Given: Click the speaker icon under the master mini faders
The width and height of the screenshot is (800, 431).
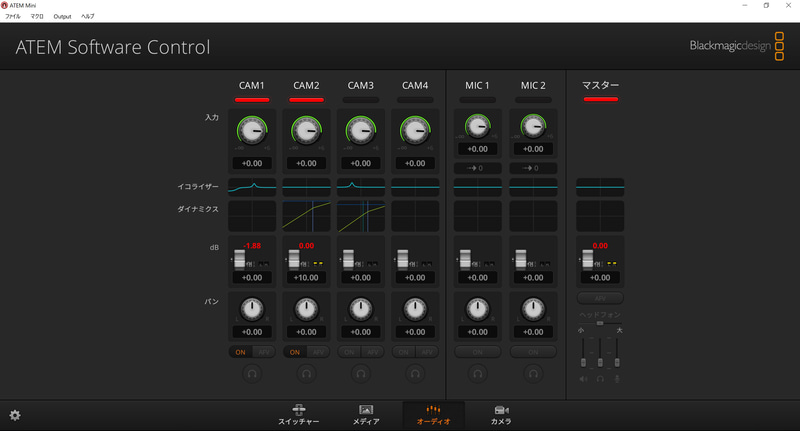Looking at the screenshot, I should (x=583, y=379).
